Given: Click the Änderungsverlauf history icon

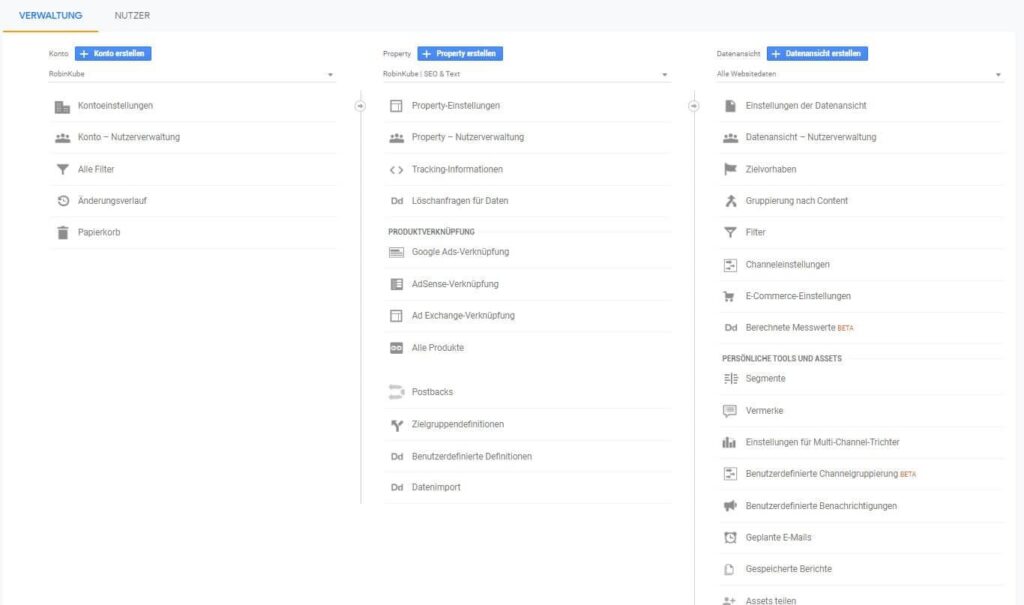Looking at the screenshot, I should tap(62, 201).
